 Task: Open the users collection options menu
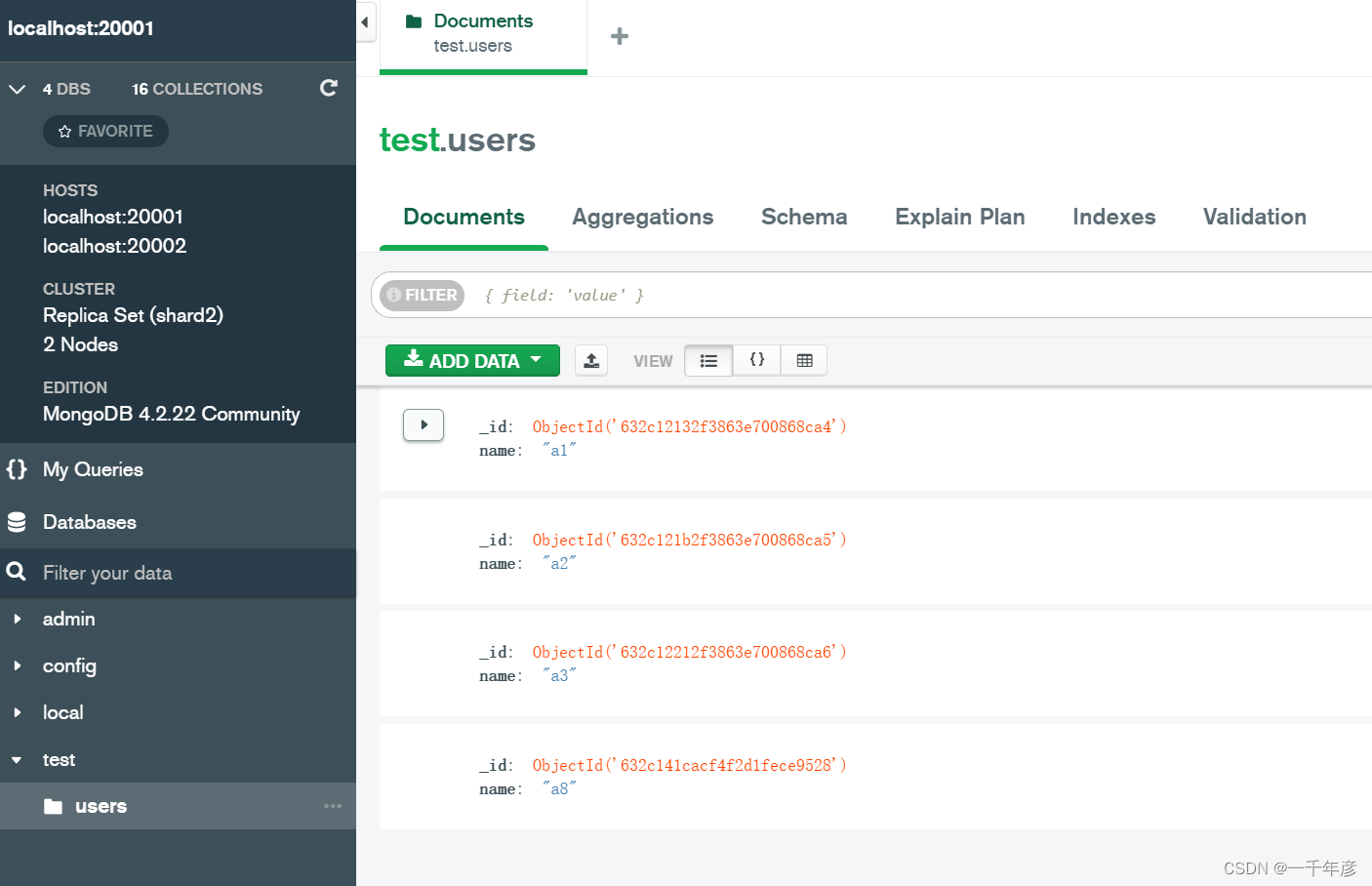point(333,806)
